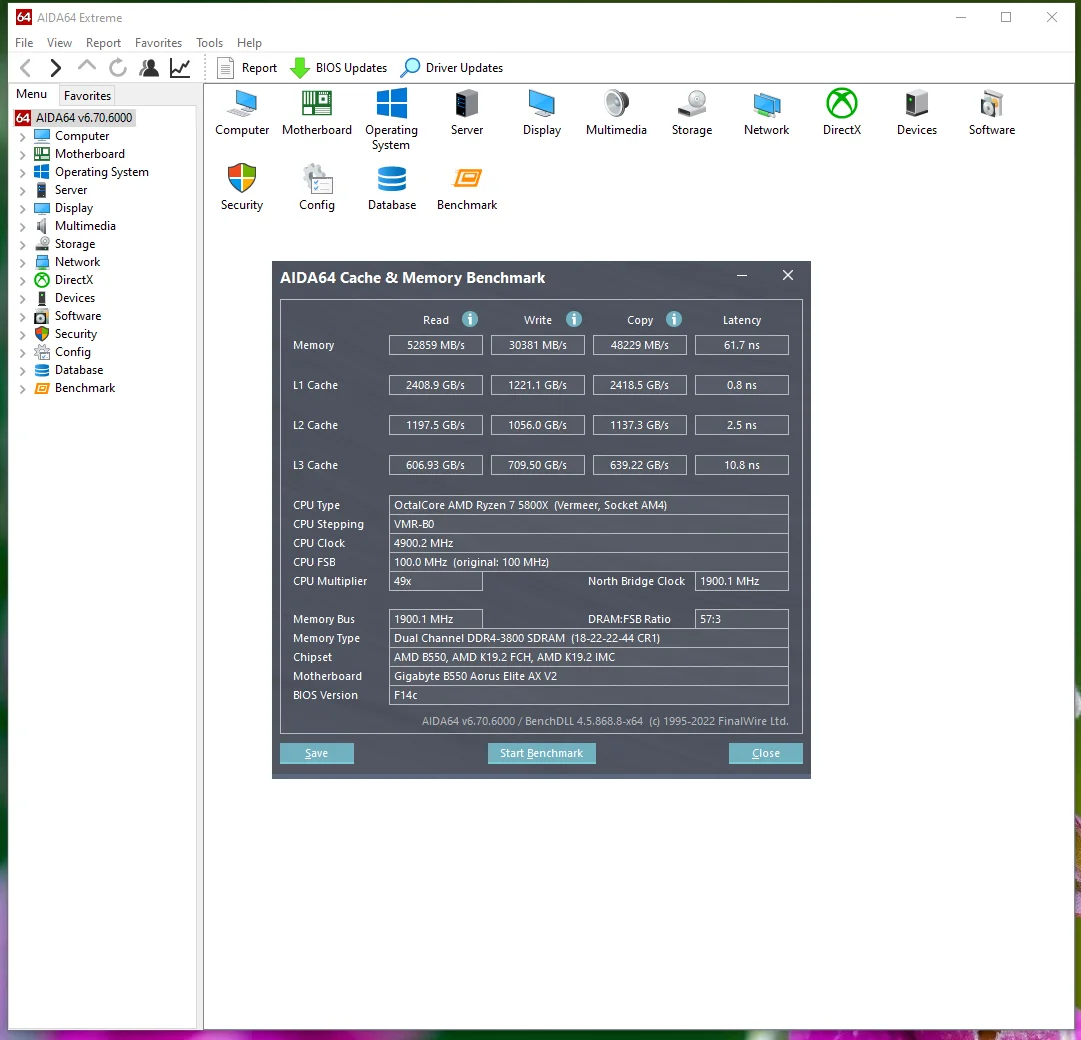This screenshot has height=1040, width=1081.
Task: Open the View menu
Action: coord(59,43)
